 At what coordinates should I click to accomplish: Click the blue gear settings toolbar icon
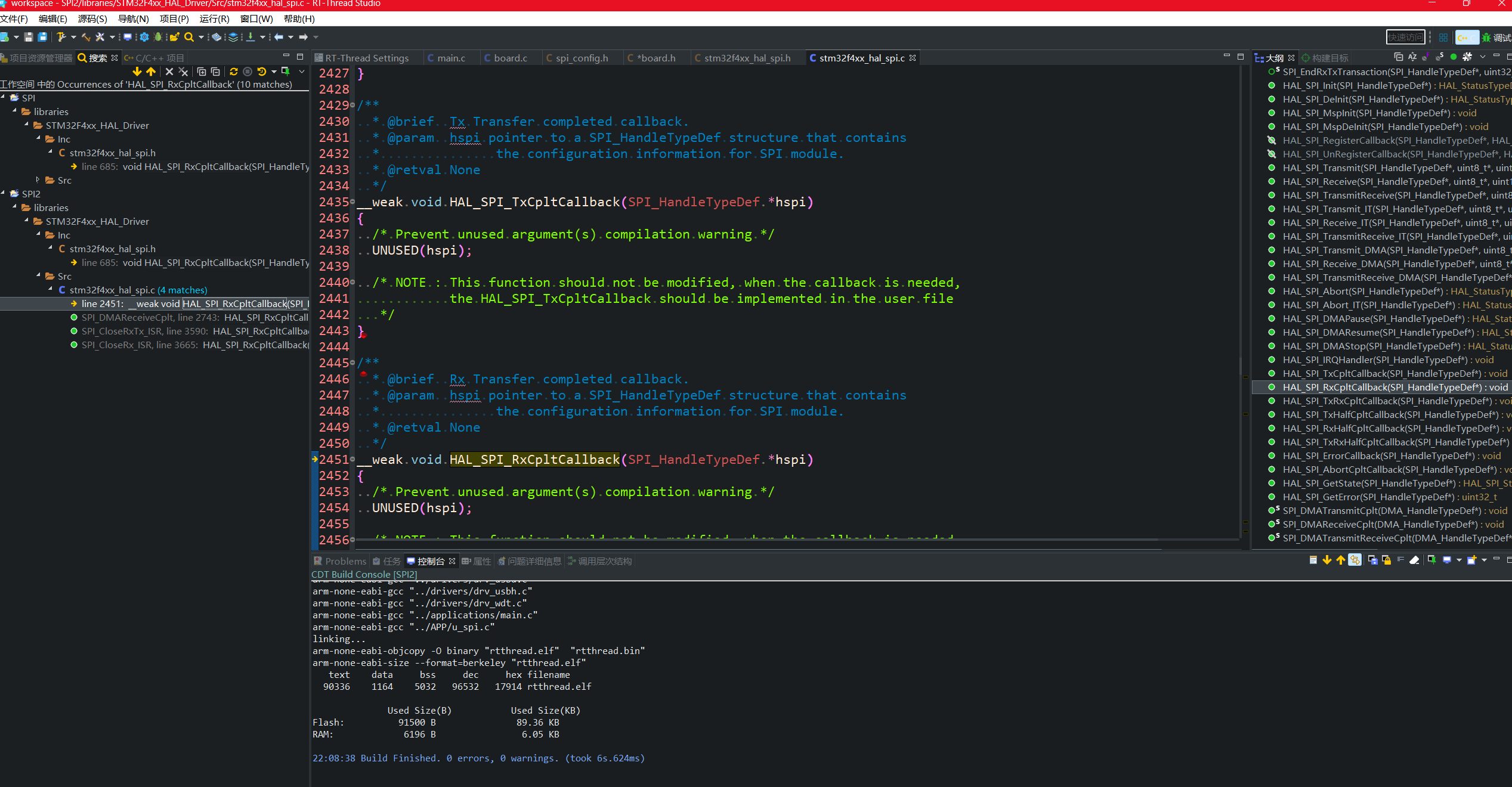(x=144, y=37)
